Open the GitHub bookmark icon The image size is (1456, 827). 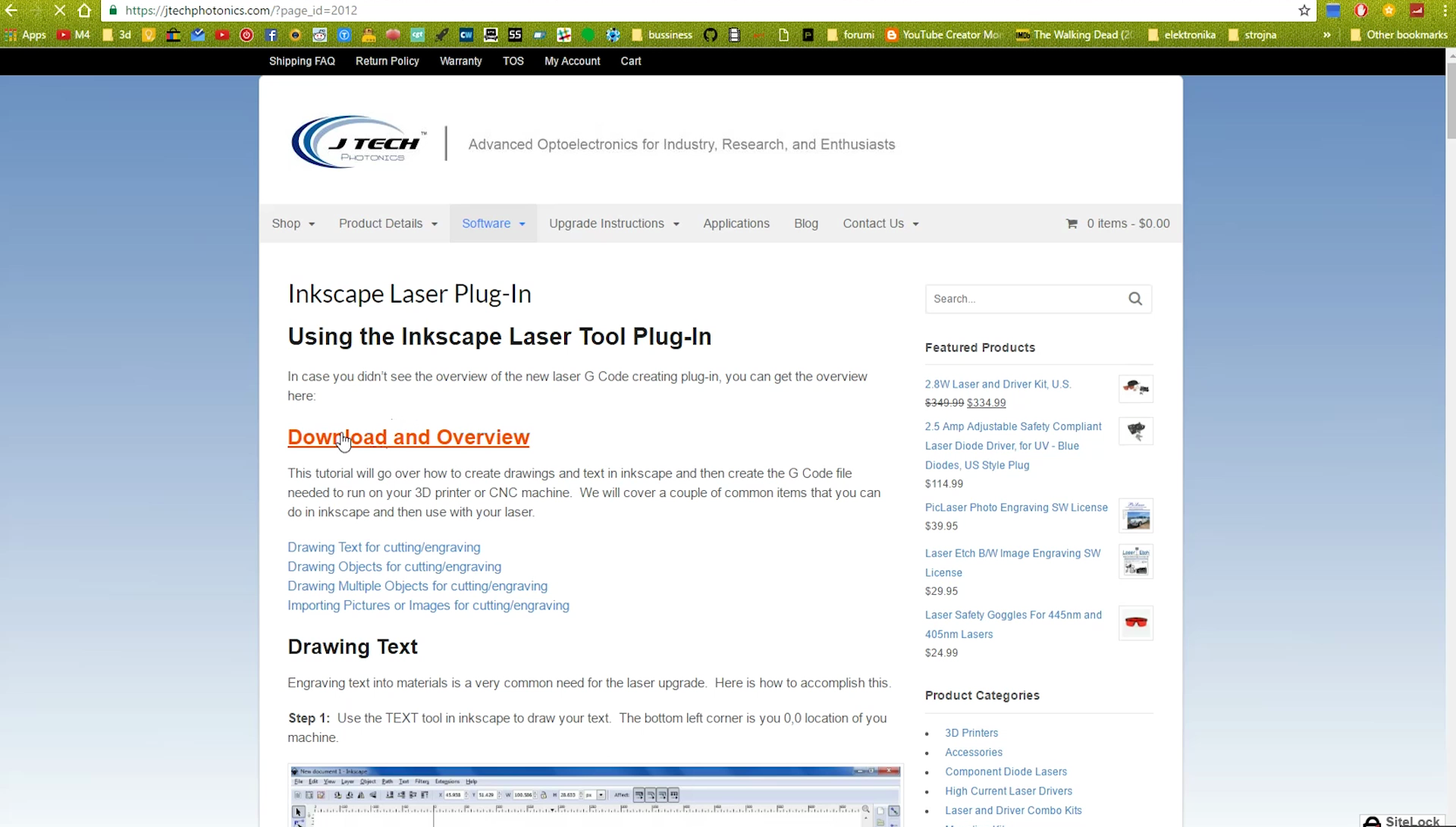click(710, 35)
